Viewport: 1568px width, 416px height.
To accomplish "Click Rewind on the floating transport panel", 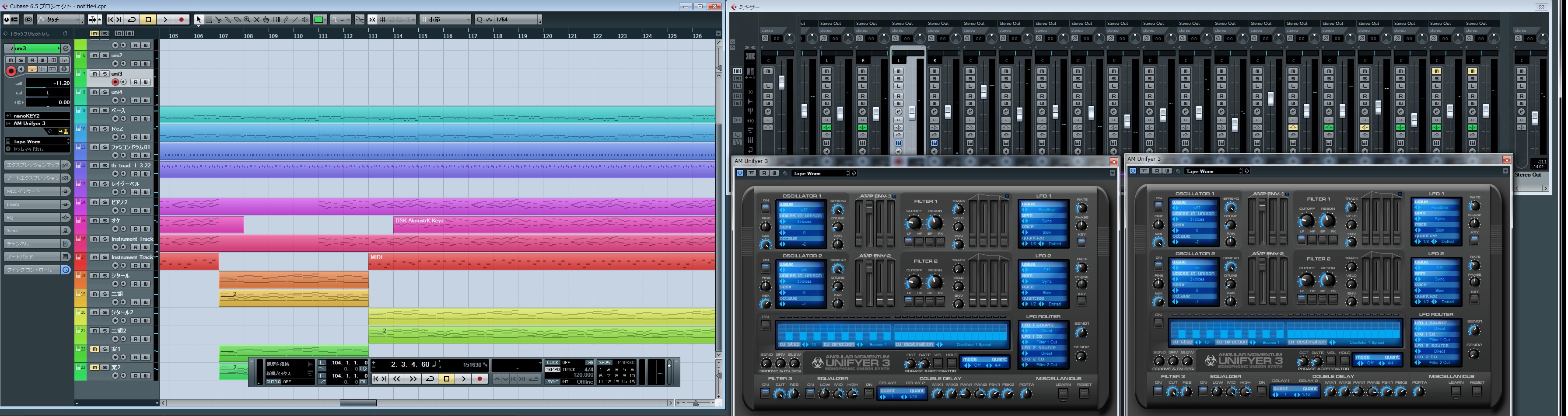I will (x=397, y=379).
